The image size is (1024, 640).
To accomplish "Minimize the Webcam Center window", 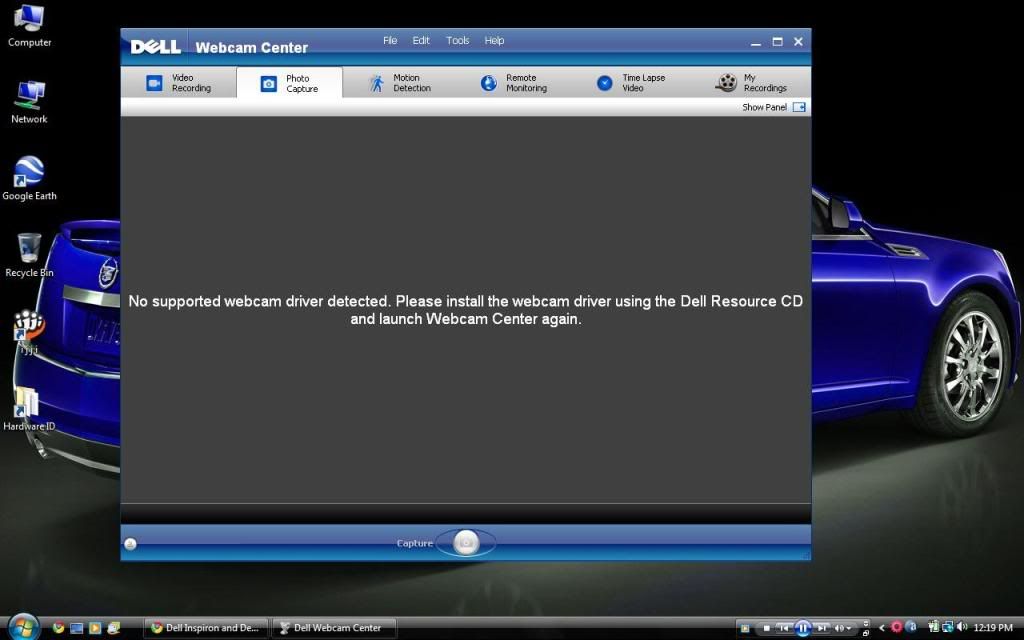I will tap(756, 42).
